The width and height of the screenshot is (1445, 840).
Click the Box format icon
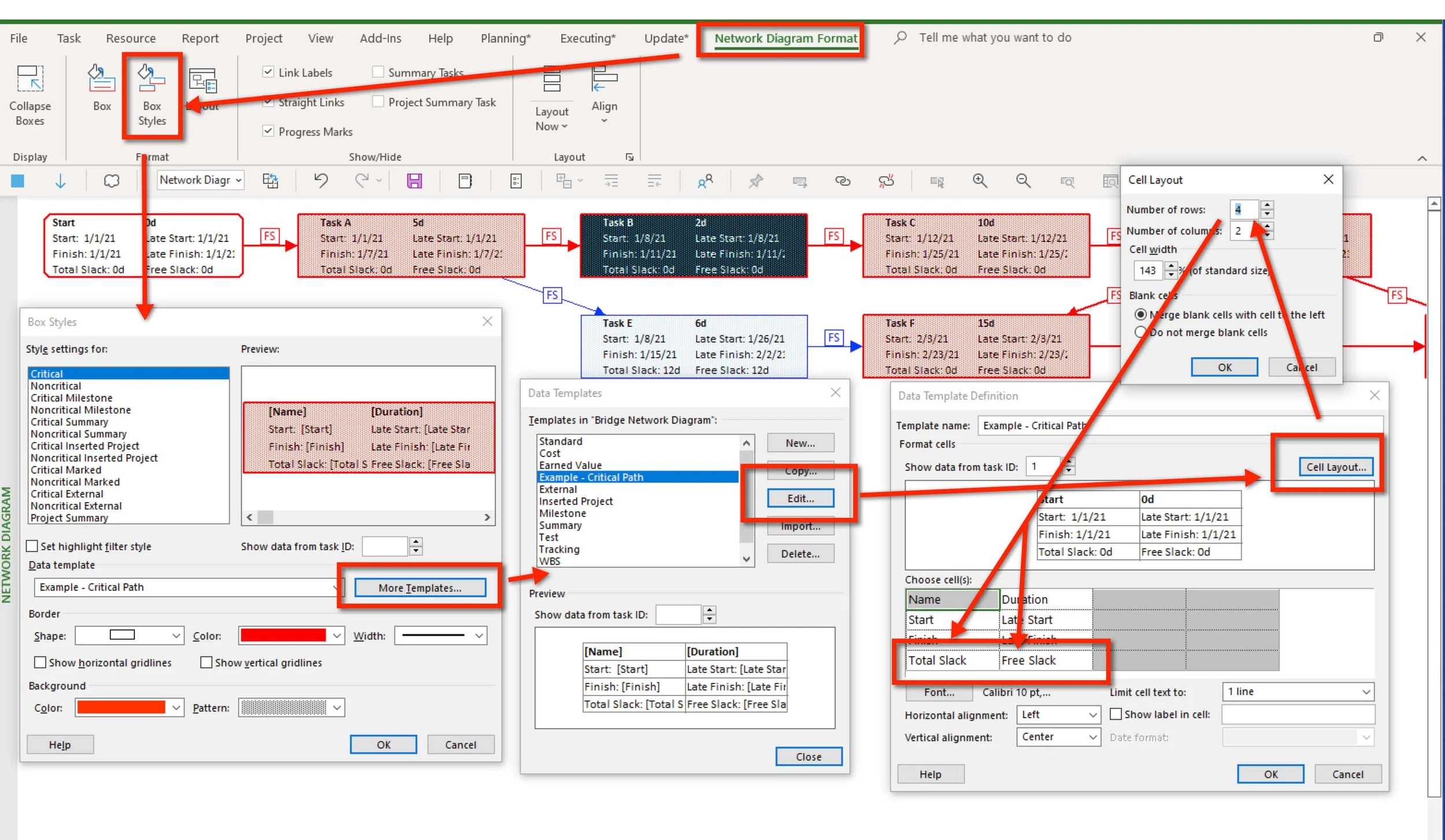tap(102, 79)
